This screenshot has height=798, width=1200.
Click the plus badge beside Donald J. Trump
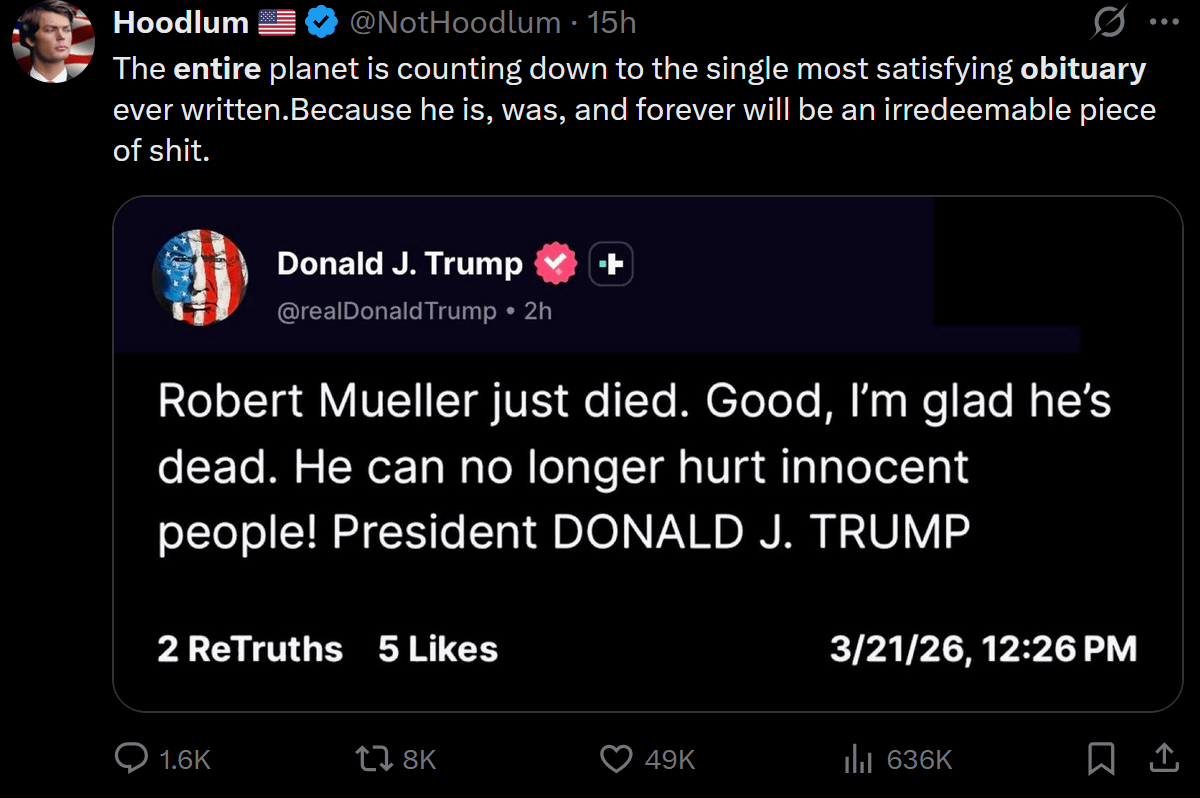[x=611, y=265]
